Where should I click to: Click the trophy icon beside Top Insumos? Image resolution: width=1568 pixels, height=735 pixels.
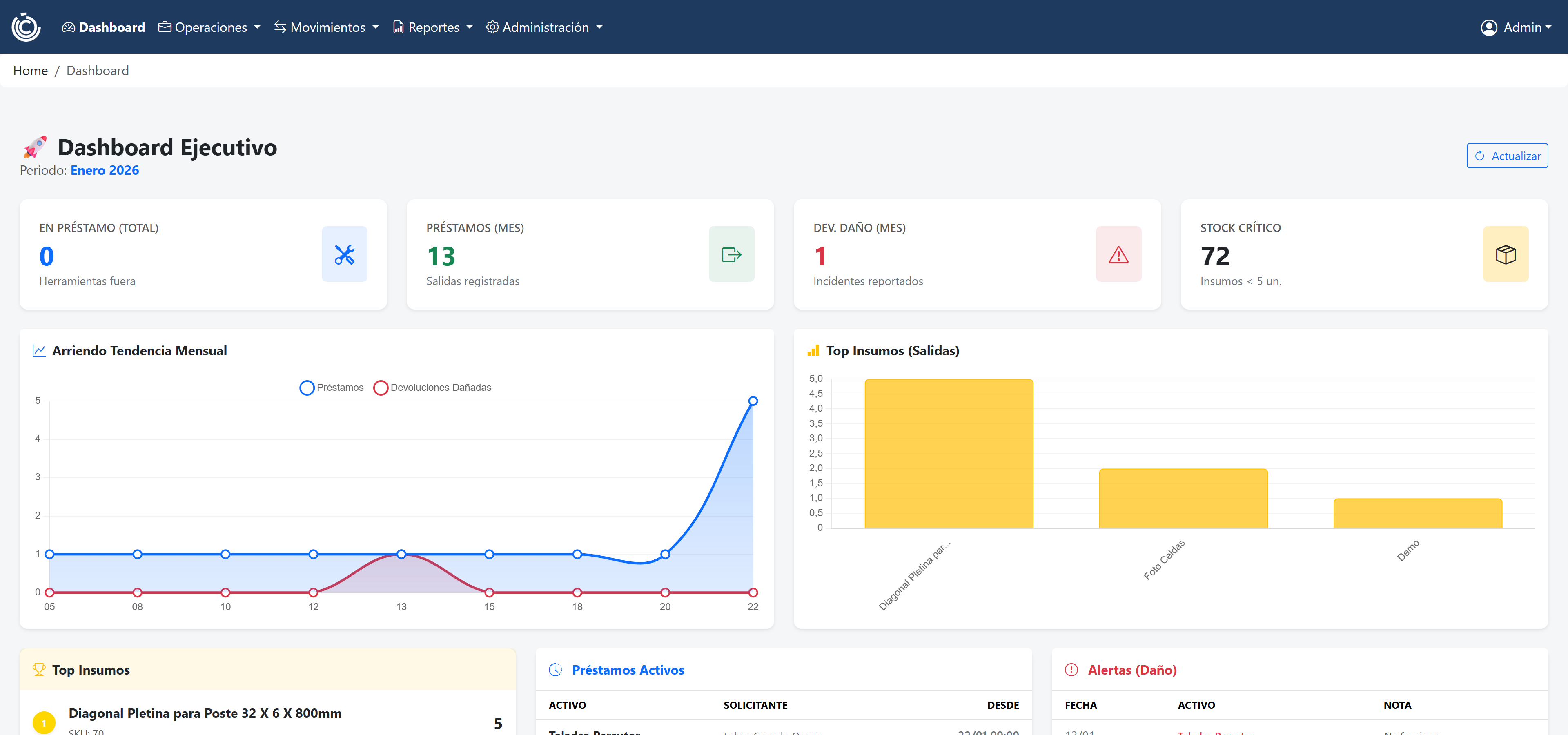pos(39,669)
